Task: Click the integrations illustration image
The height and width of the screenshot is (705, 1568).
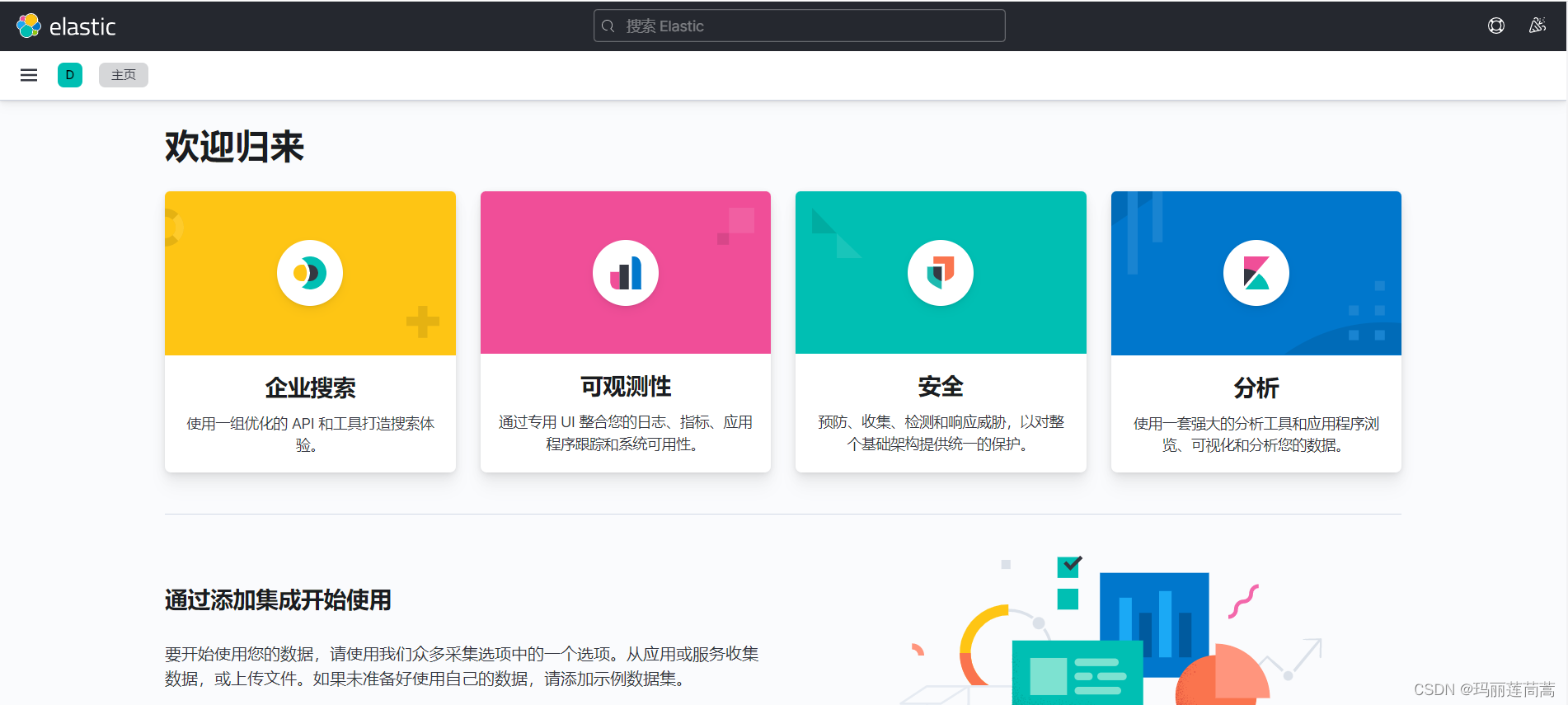Action: 1113,630
